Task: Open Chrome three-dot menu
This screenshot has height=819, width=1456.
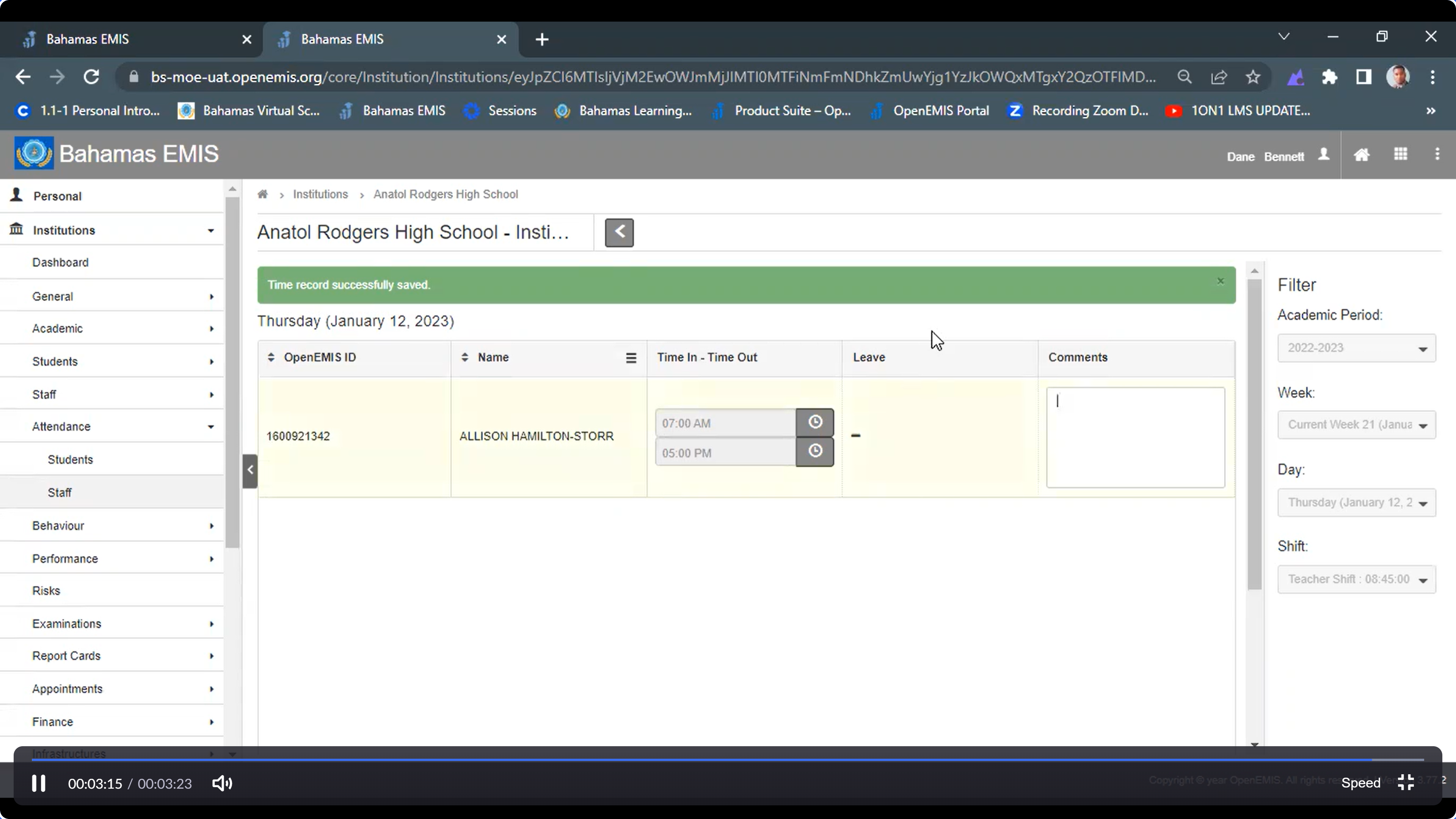Action: tap(1433, 77)
